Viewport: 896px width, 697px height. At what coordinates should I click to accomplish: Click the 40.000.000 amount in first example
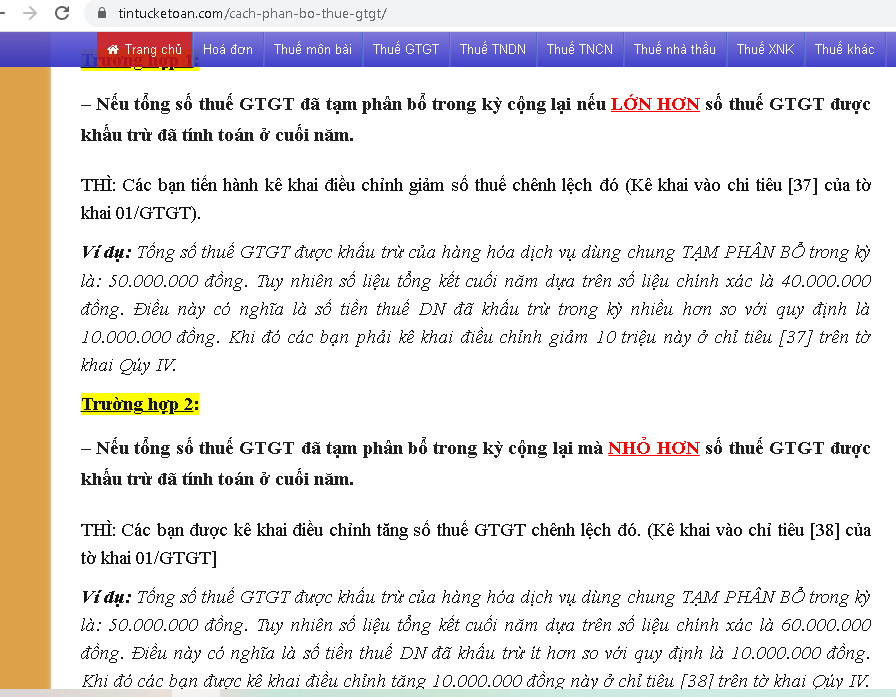[826, 281]
